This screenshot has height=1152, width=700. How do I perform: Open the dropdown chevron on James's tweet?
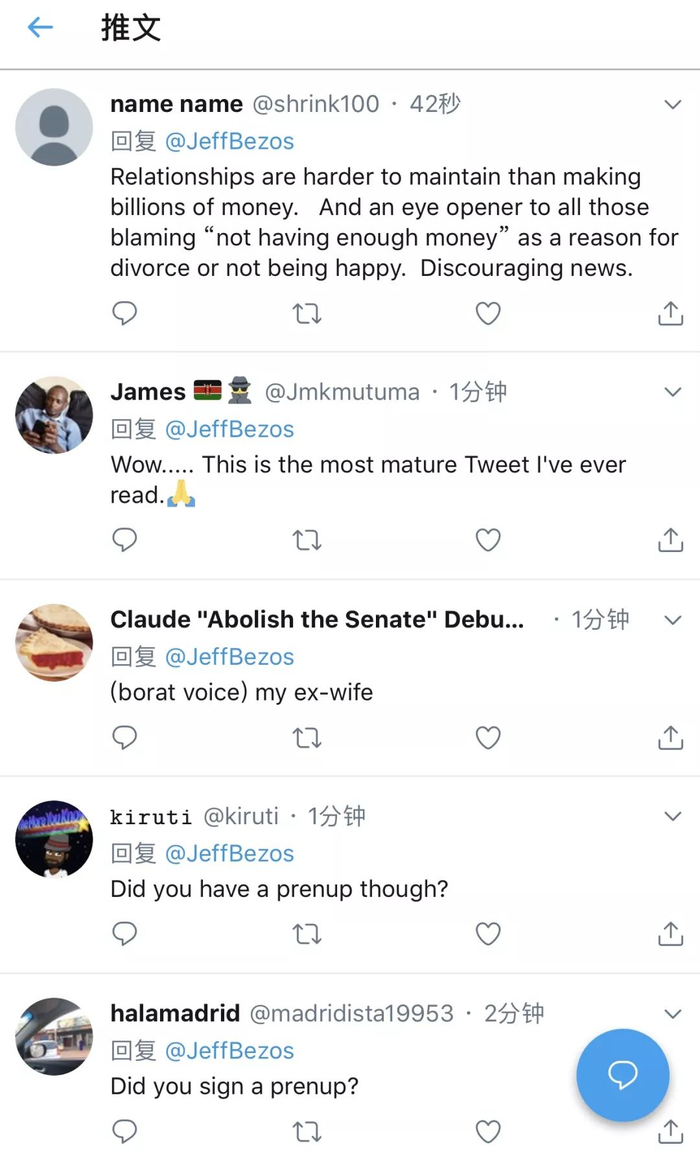pyautogui.click(x=673, y=392)
